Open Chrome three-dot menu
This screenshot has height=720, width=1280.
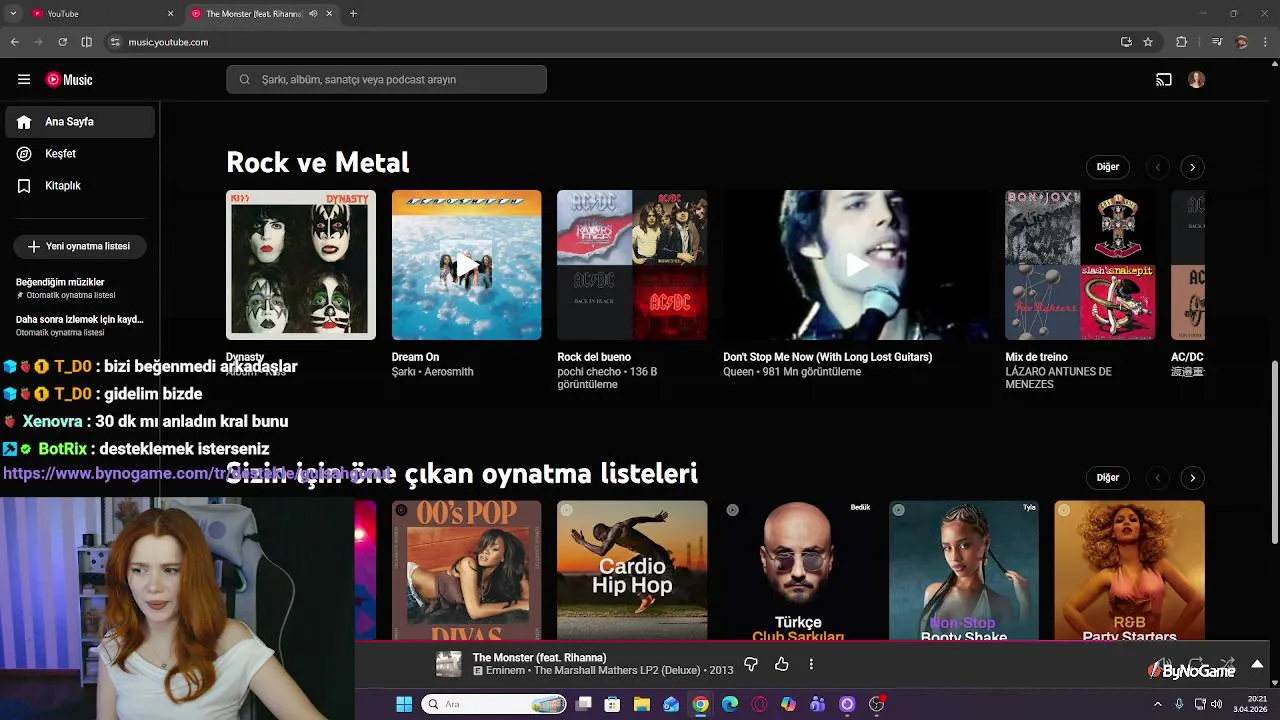click(x=1265, y=42)
